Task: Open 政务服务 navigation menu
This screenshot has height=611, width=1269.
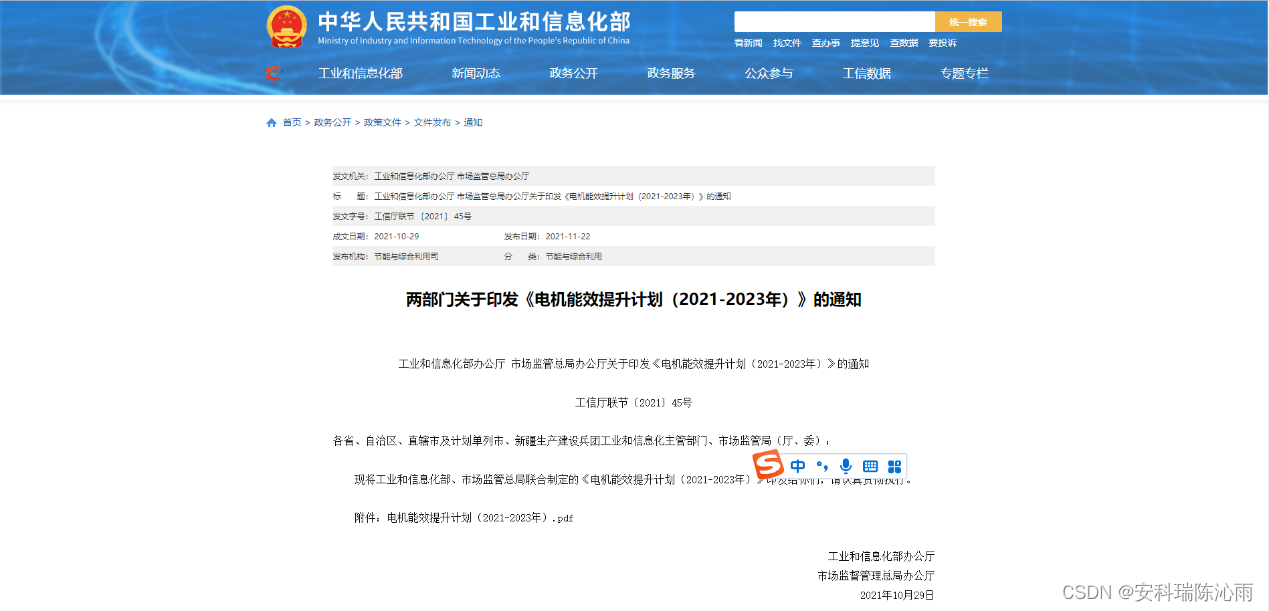Action: point(671,73)
